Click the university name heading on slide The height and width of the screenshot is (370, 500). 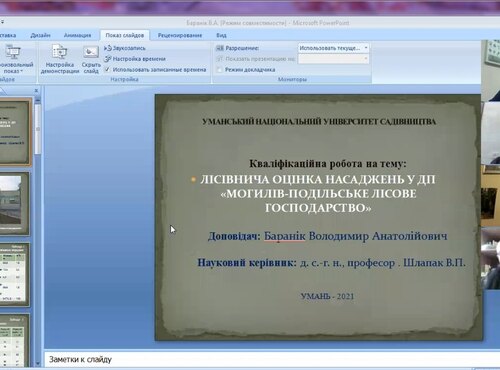tap(319, 121)
